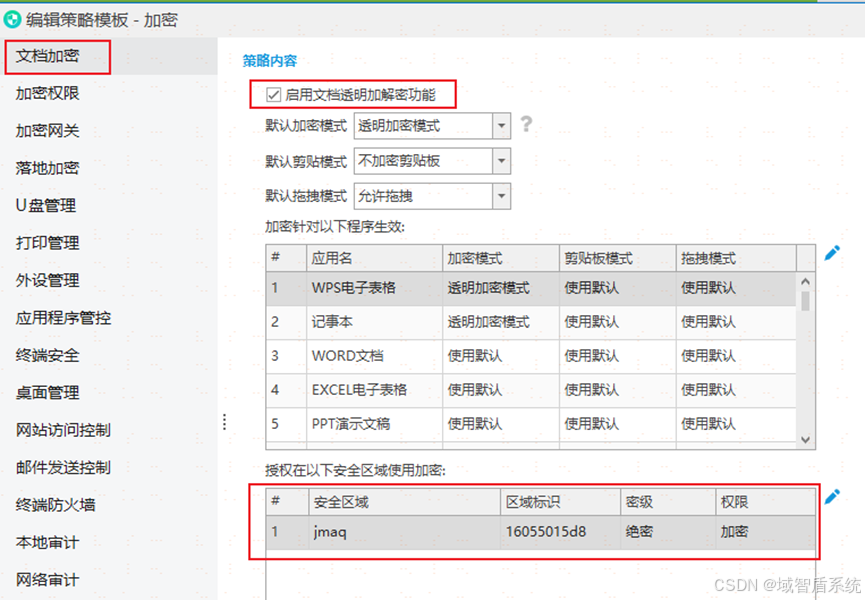The image size is (865, 600).
Task: Switch to 打印管理 settings
Action: (x=48, y=243)
